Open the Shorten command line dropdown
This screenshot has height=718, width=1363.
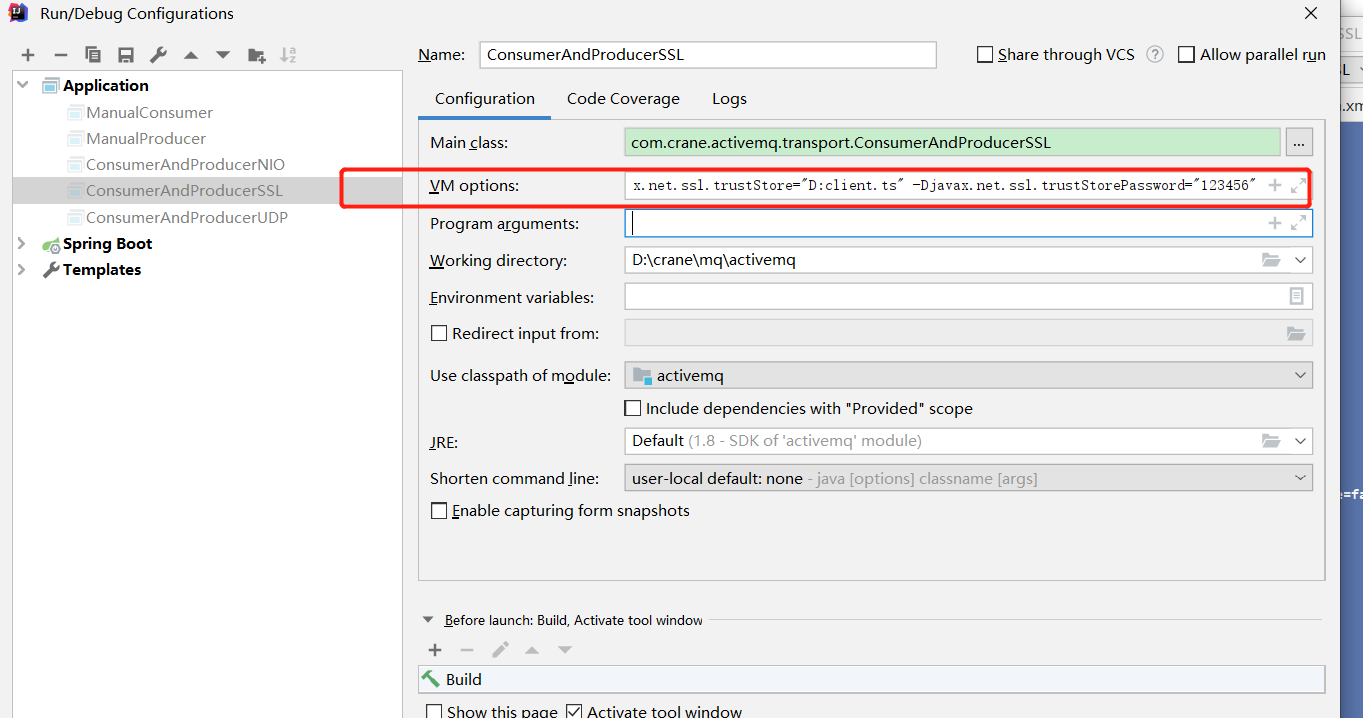(x=1300, y=477)
